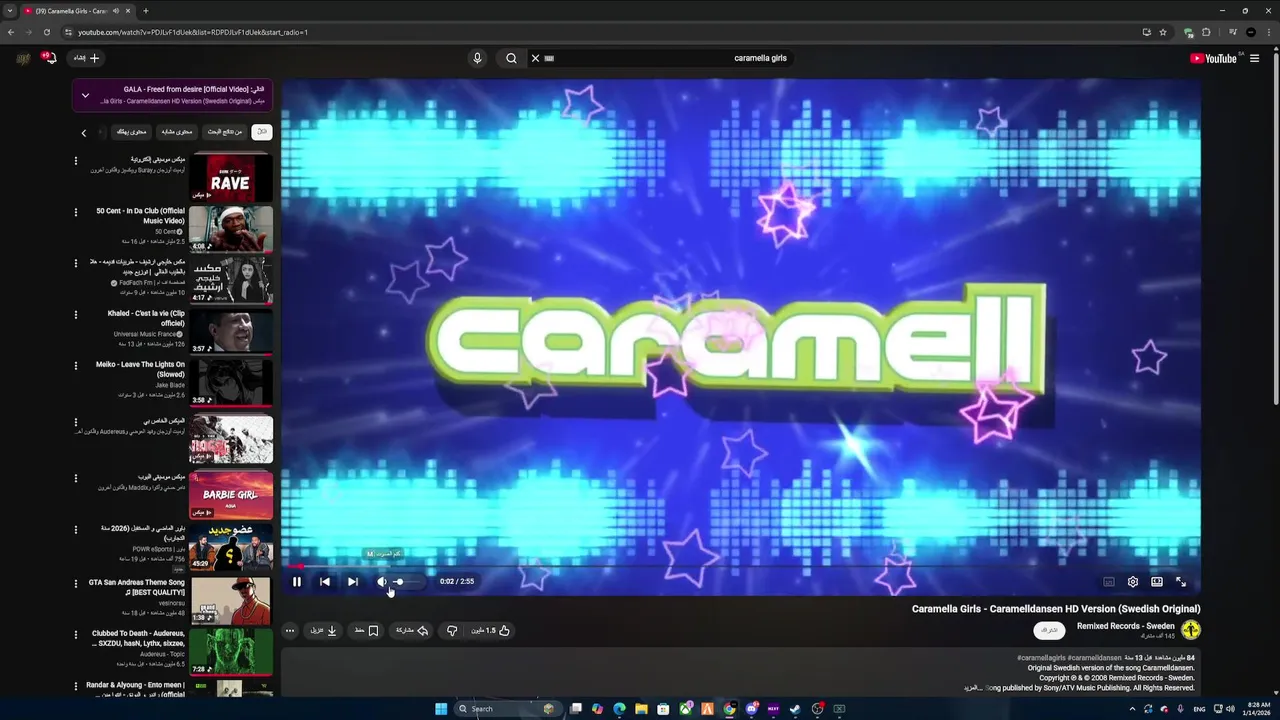Viewport: 1280px width, 720px height.
Task: Open Discord from the taskbar
Action: (752, 709)
